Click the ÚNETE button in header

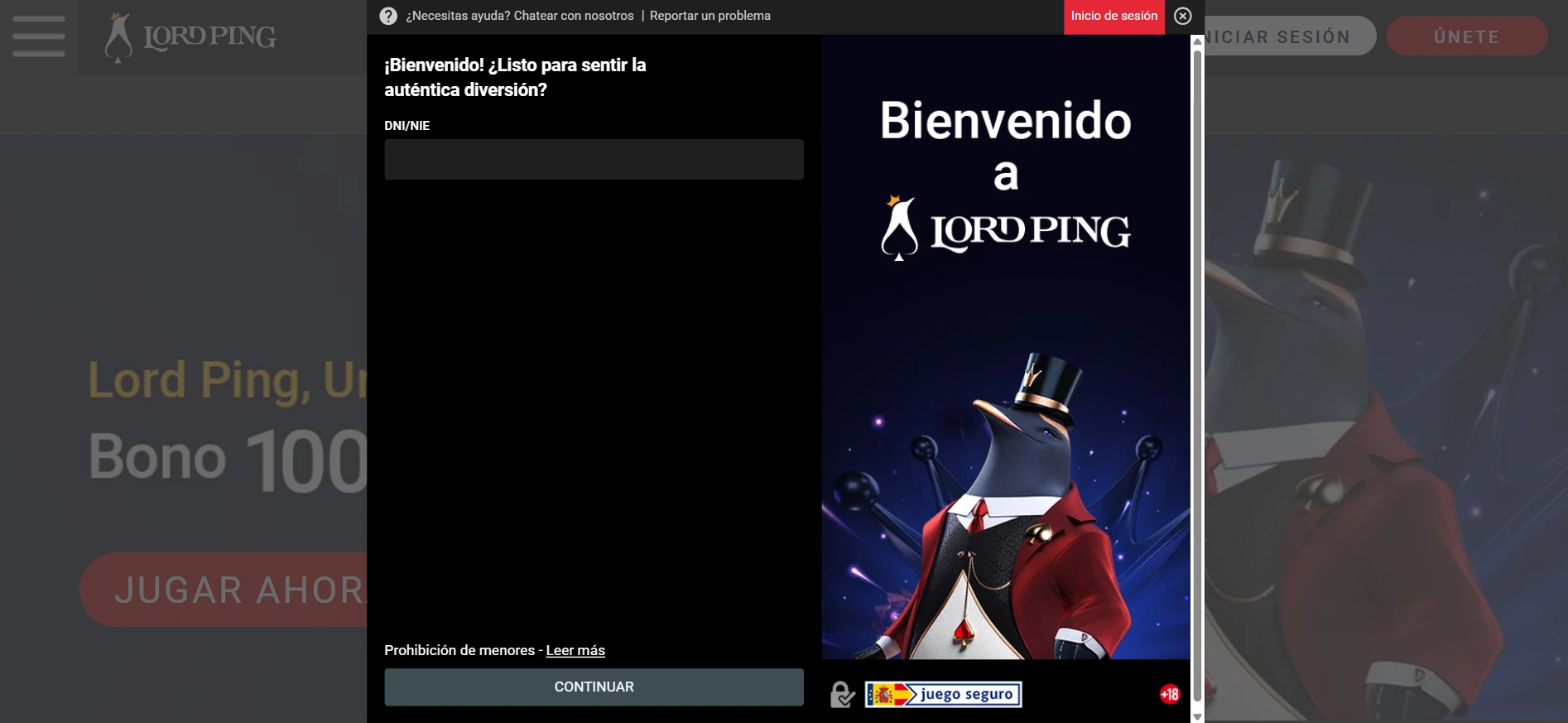[1467, 36]
